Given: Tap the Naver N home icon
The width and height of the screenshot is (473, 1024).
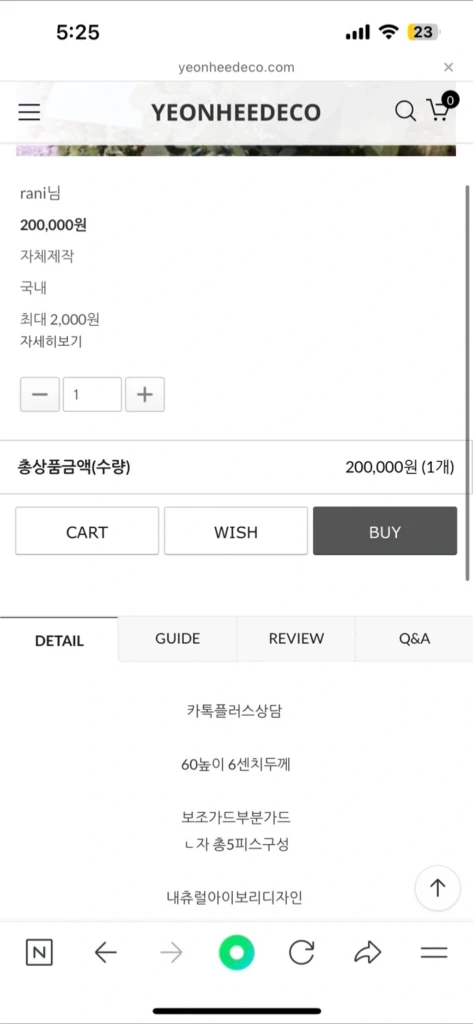Looking at the screenshot, I should (39, 953).
